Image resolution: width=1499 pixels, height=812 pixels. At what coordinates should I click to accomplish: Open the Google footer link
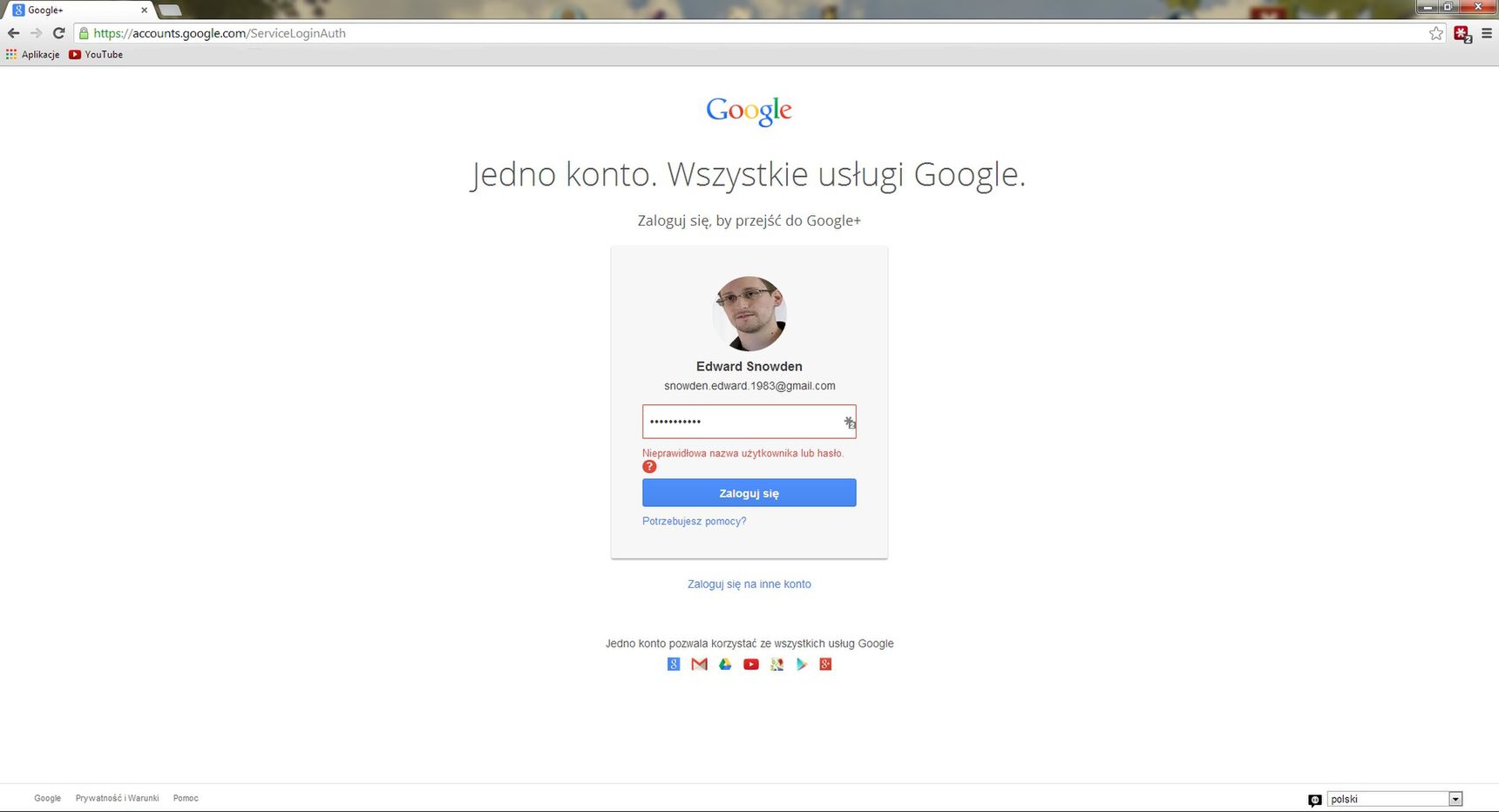[47, 798]
